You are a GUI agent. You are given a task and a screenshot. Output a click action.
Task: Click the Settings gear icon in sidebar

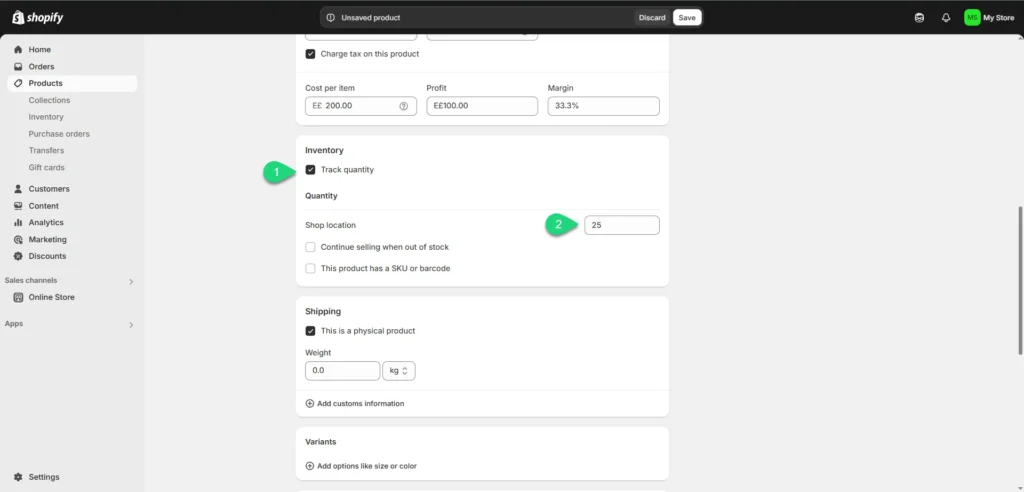point(18,477)
